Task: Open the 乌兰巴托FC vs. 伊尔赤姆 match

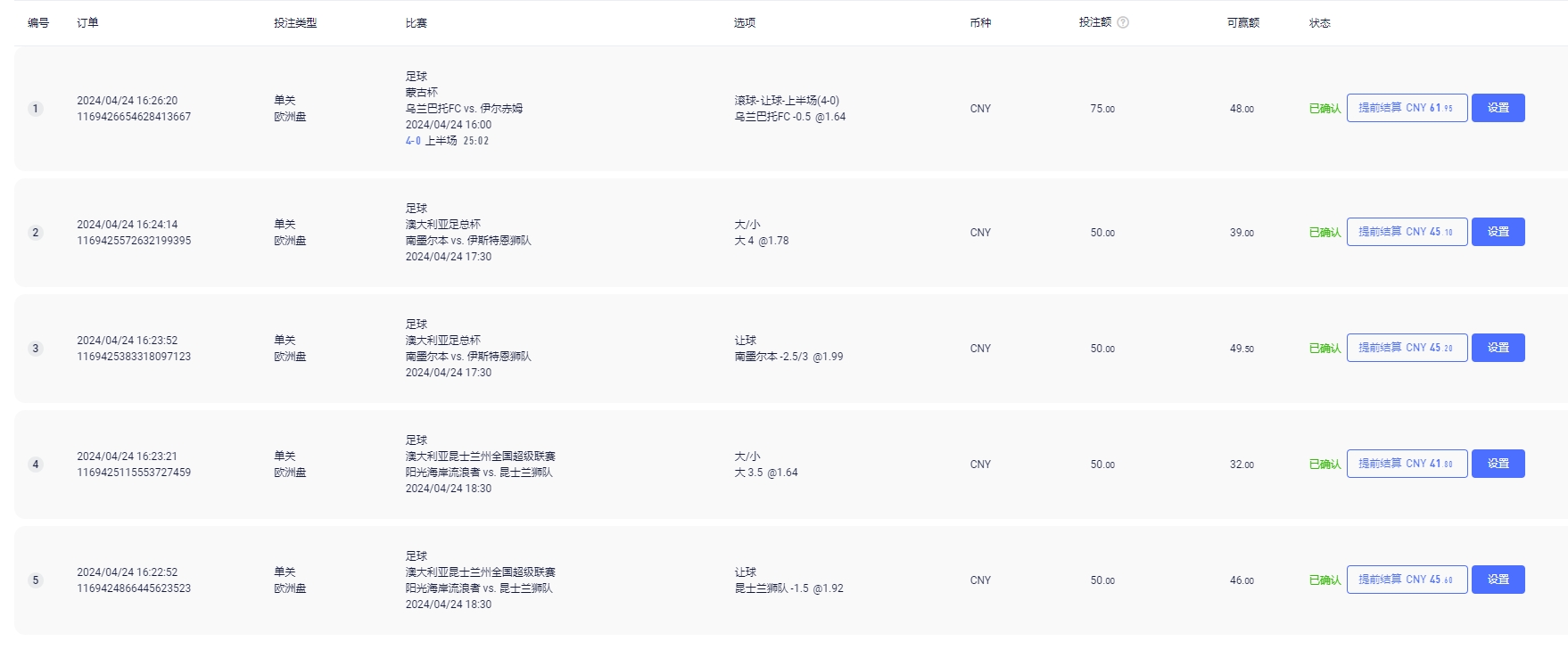Action: coord(464,109)
